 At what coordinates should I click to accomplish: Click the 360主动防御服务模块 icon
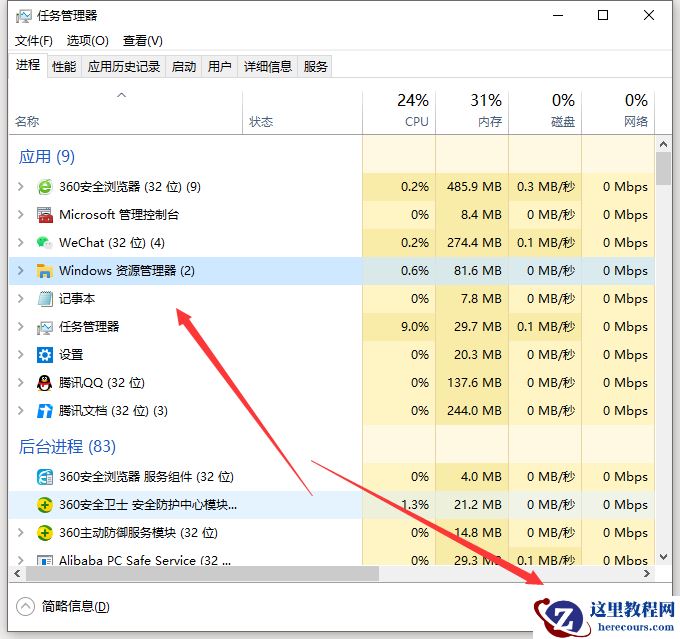tap(45, 533)
